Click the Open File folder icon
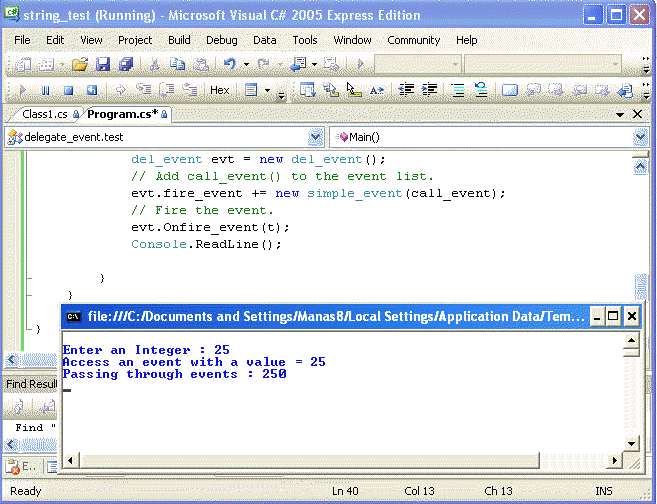 [x=79, y=64]
